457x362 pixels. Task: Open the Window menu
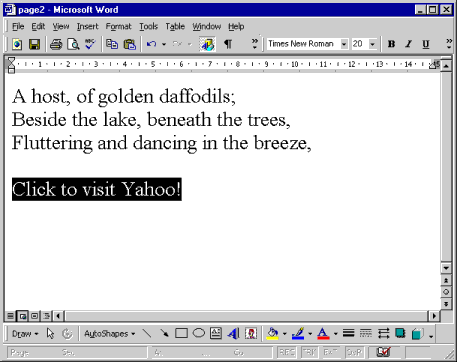tap(207, 26)
